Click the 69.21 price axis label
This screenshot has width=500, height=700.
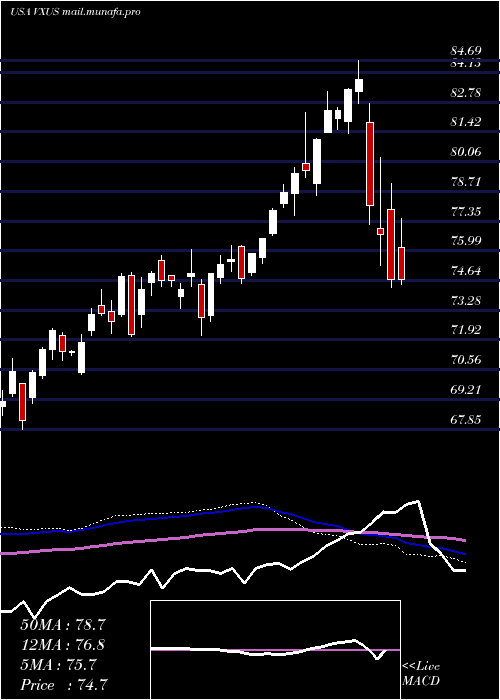click(x=466, y=390)
